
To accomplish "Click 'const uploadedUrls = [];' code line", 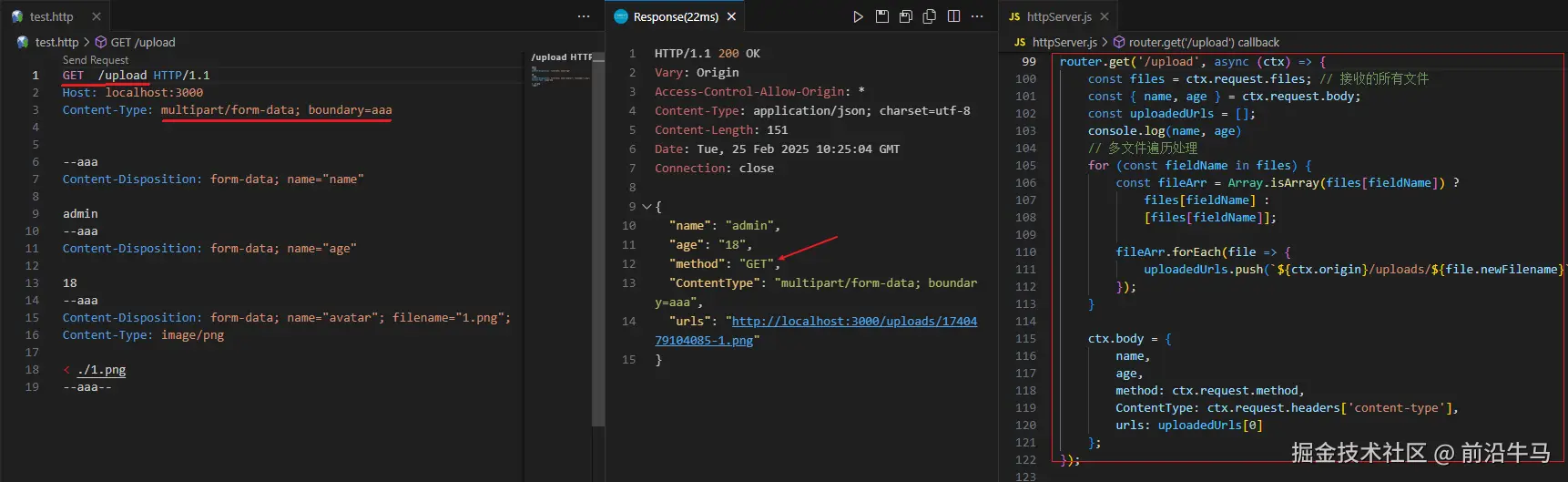I will click(1172, 113).
